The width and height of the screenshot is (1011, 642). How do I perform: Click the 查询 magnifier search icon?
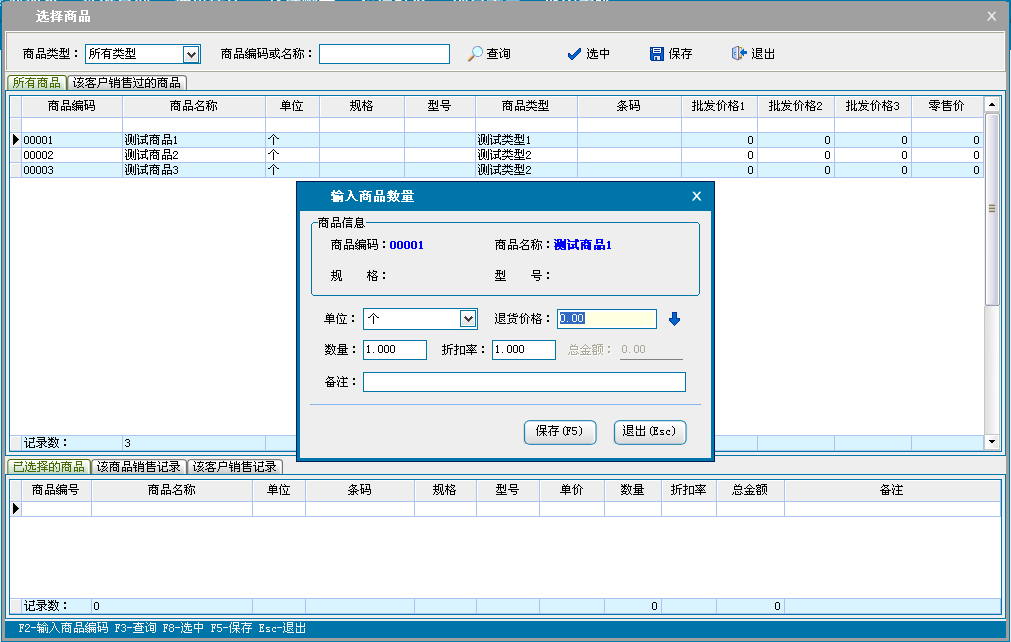click(476, 54)
